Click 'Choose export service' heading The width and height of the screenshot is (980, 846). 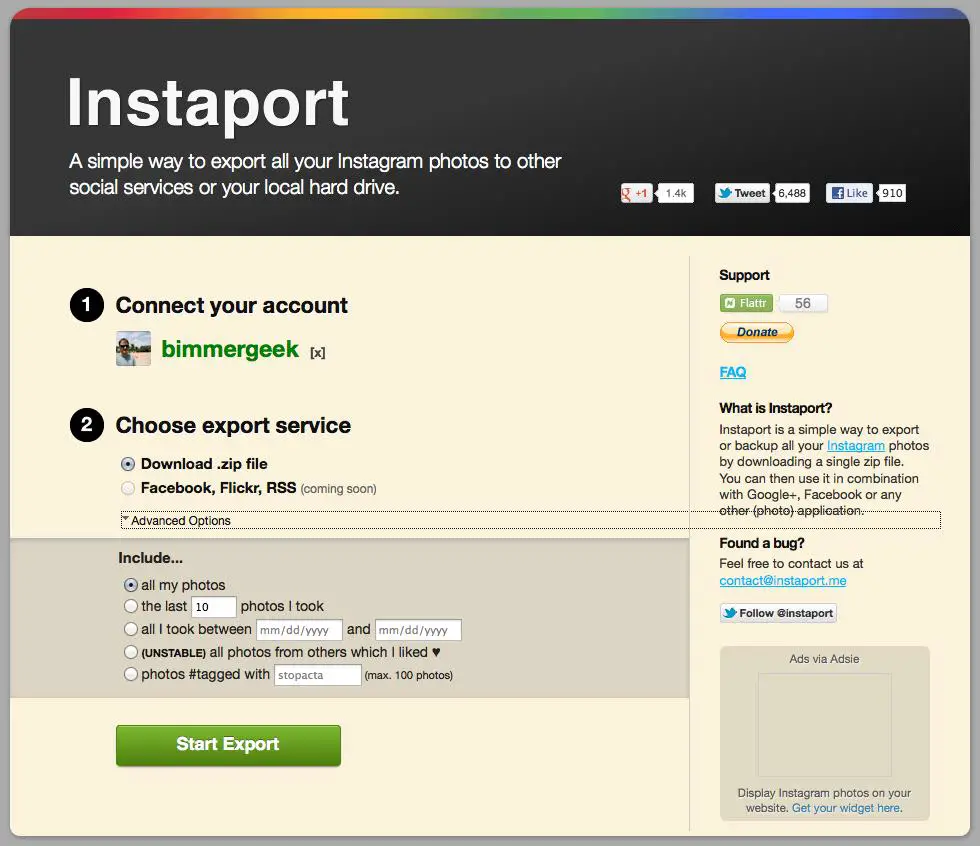(x=233, y=425)
